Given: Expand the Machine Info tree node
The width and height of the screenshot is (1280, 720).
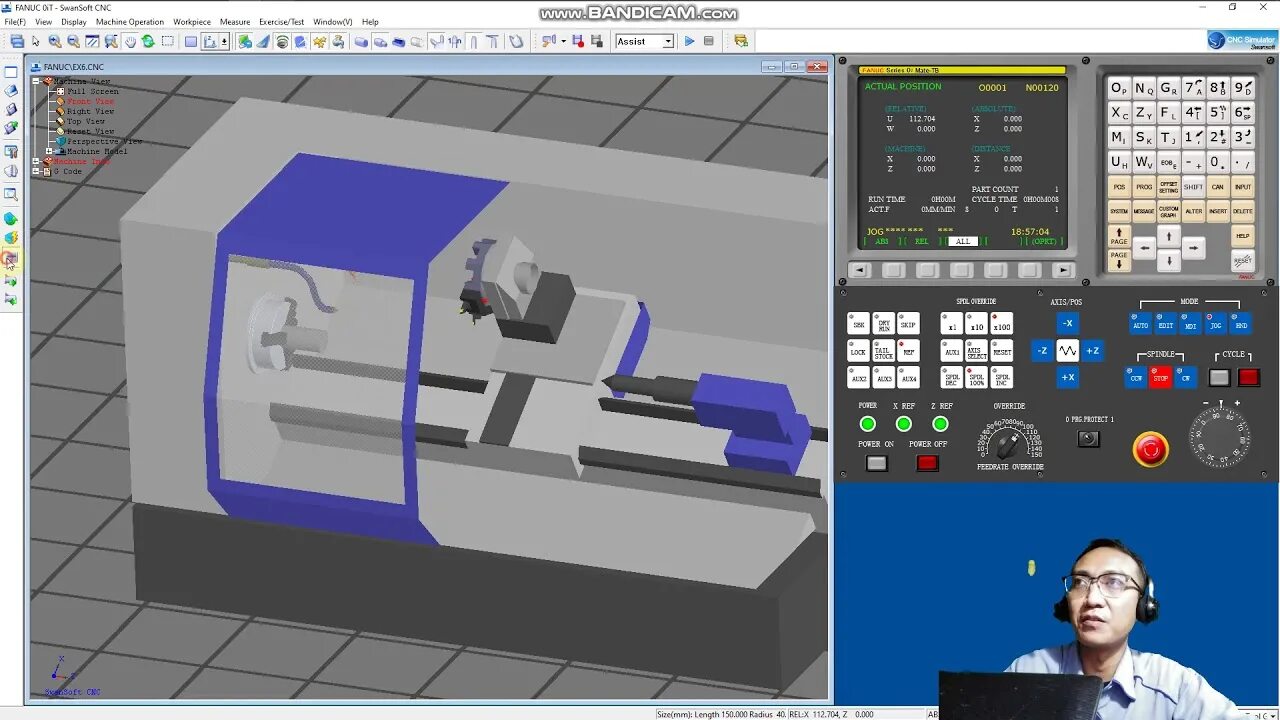Looking at the screenshot, I should (37, 161).
